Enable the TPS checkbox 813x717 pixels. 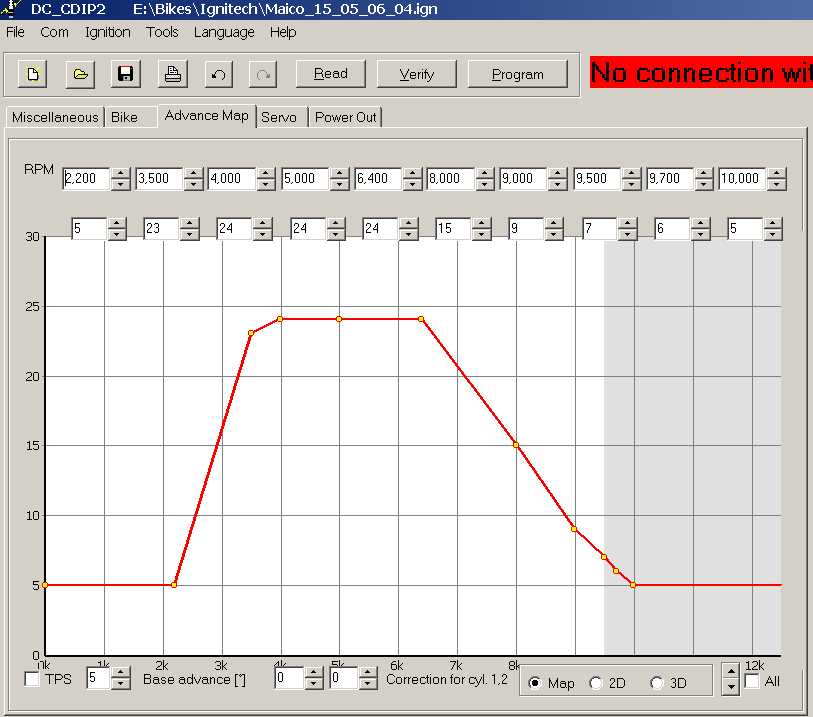pyautogui.click(x=33, y=680)
